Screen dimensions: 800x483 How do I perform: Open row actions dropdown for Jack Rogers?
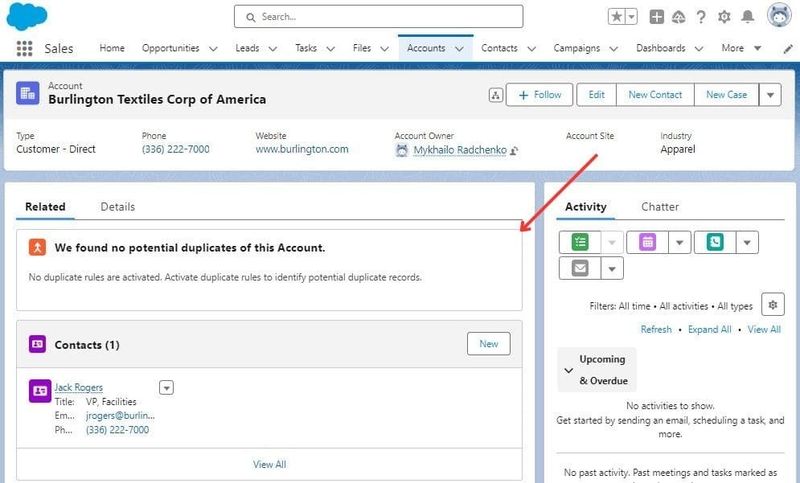(x=166, y=388)
